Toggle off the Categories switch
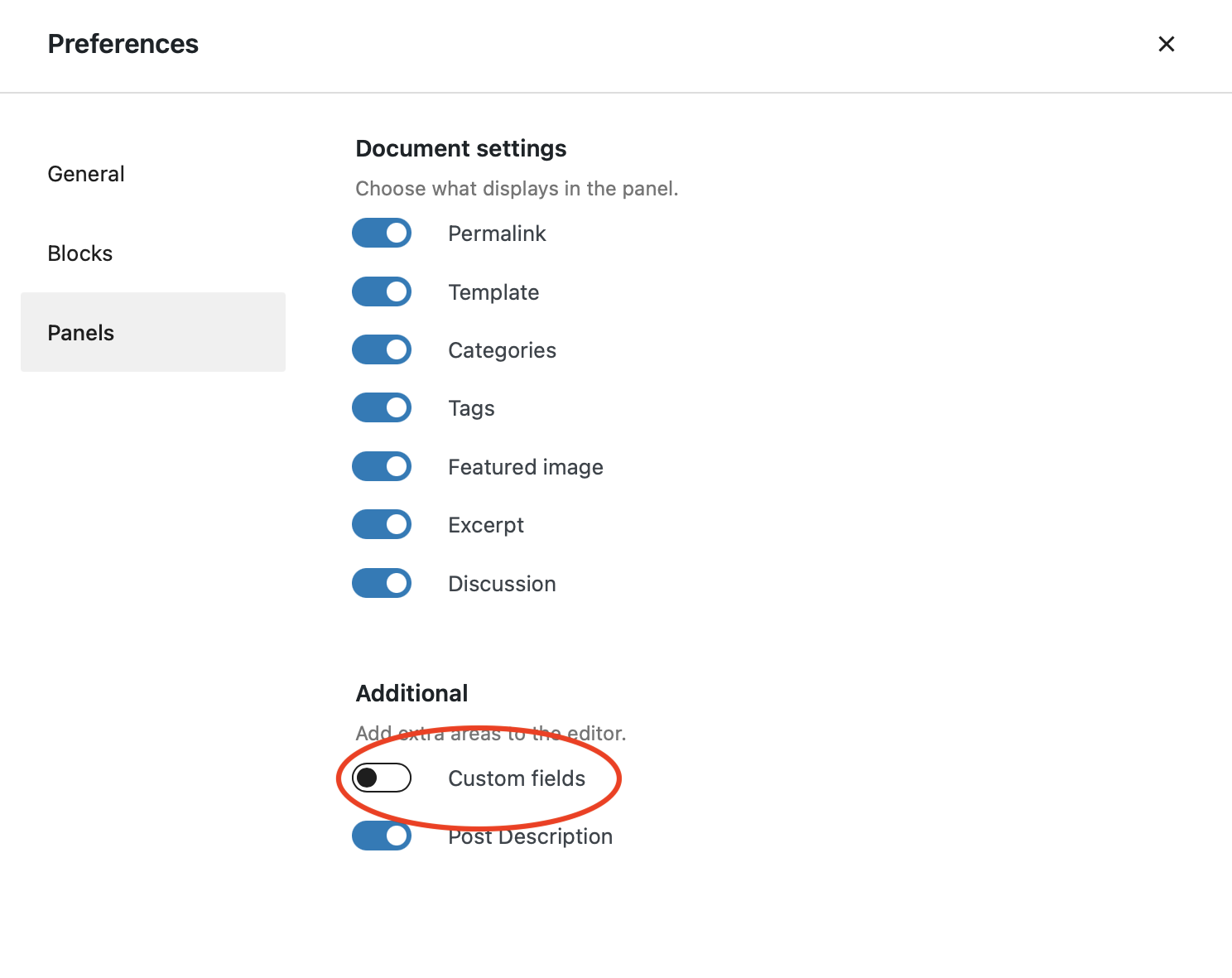 (382, 349)
